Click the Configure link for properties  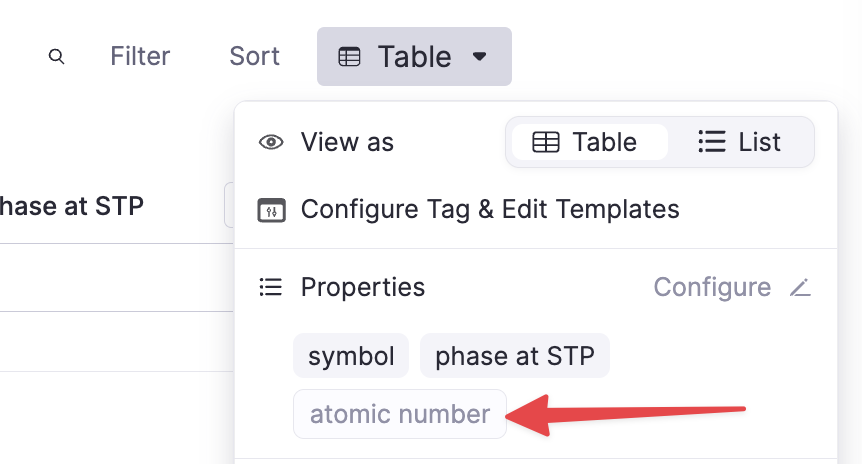pyautogui.click(x=712, y=288)
